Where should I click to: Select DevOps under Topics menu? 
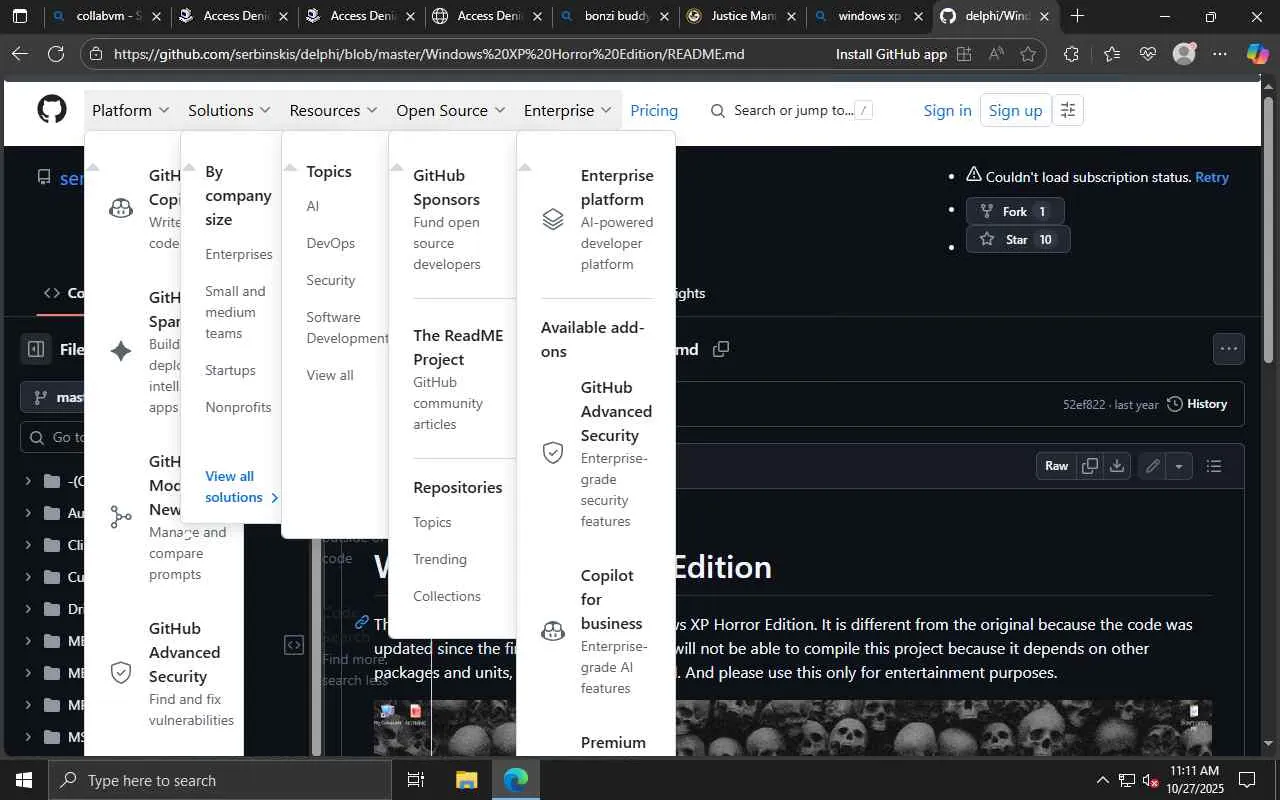click(331, 243)
